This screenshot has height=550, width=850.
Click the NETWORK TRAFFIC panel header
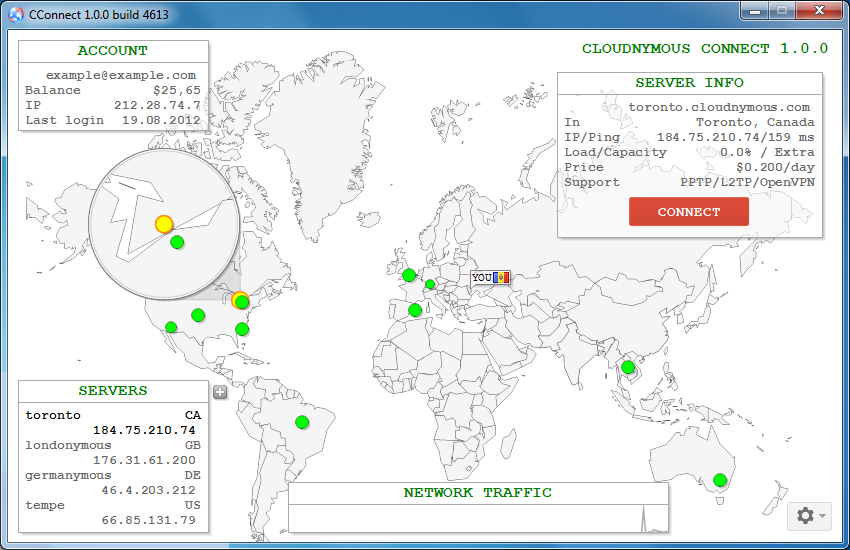pyautogui.click(x=478, y=493)
